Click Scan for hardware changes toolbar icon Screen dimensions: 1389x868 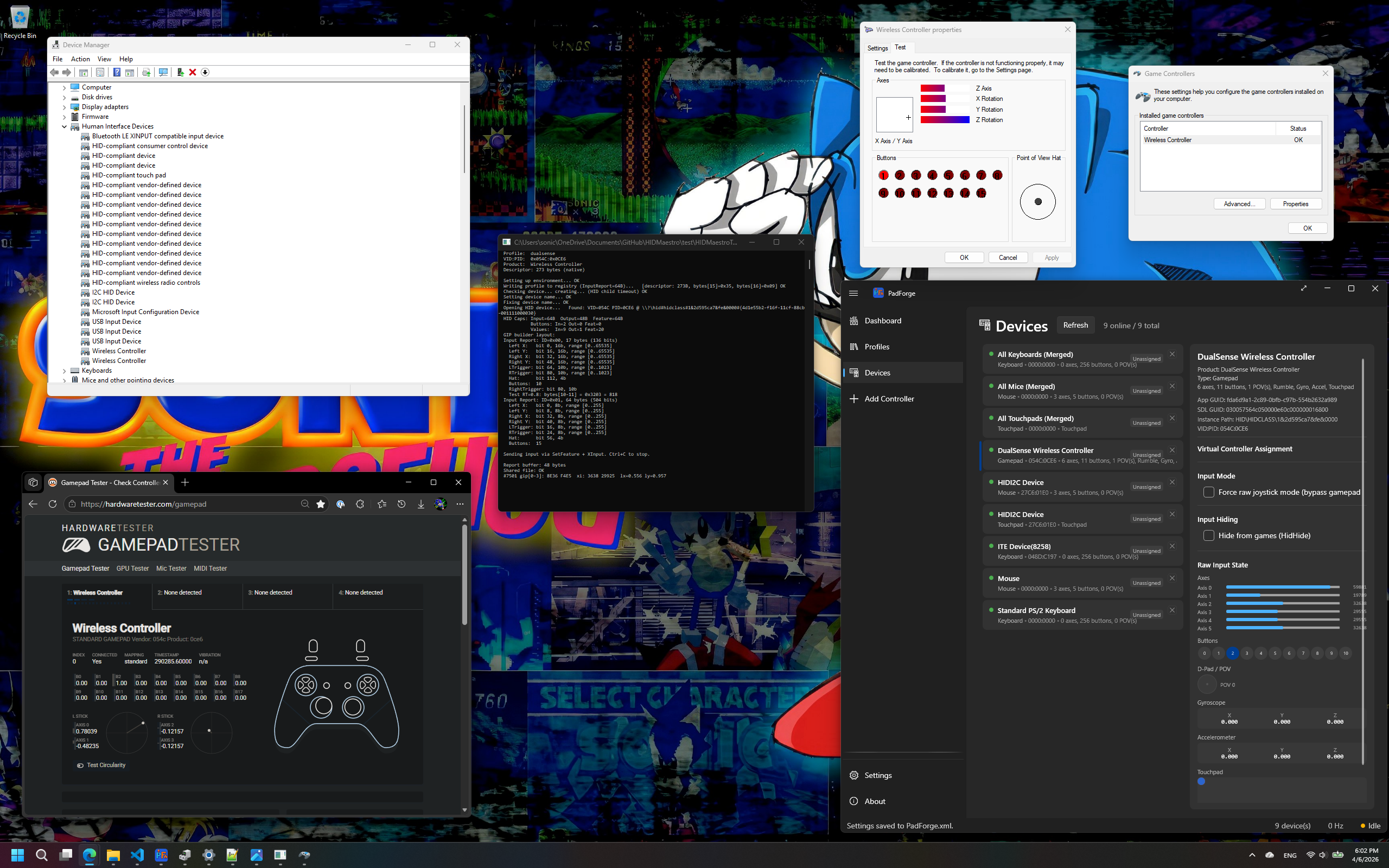click(x=163, y=72)
